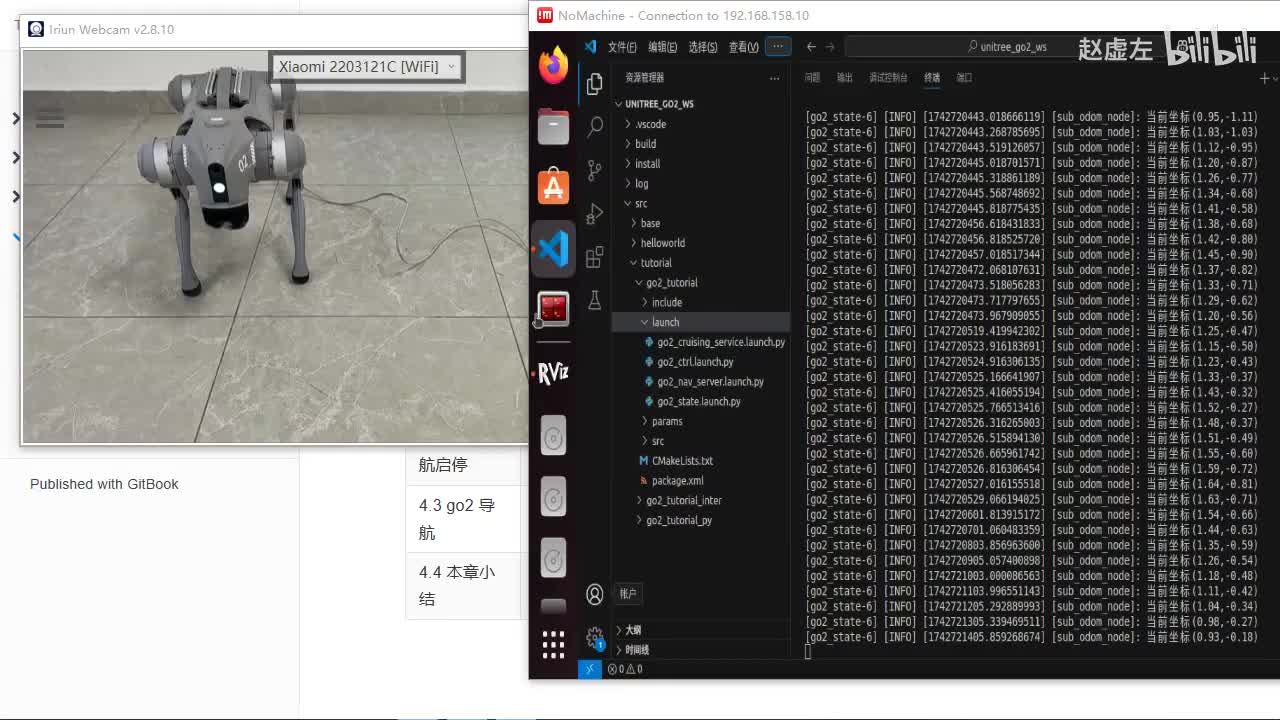The width and height of the screenshot is (1280, 720).
Task: Open the Files manager in the dock
Action: coord(553,126)
